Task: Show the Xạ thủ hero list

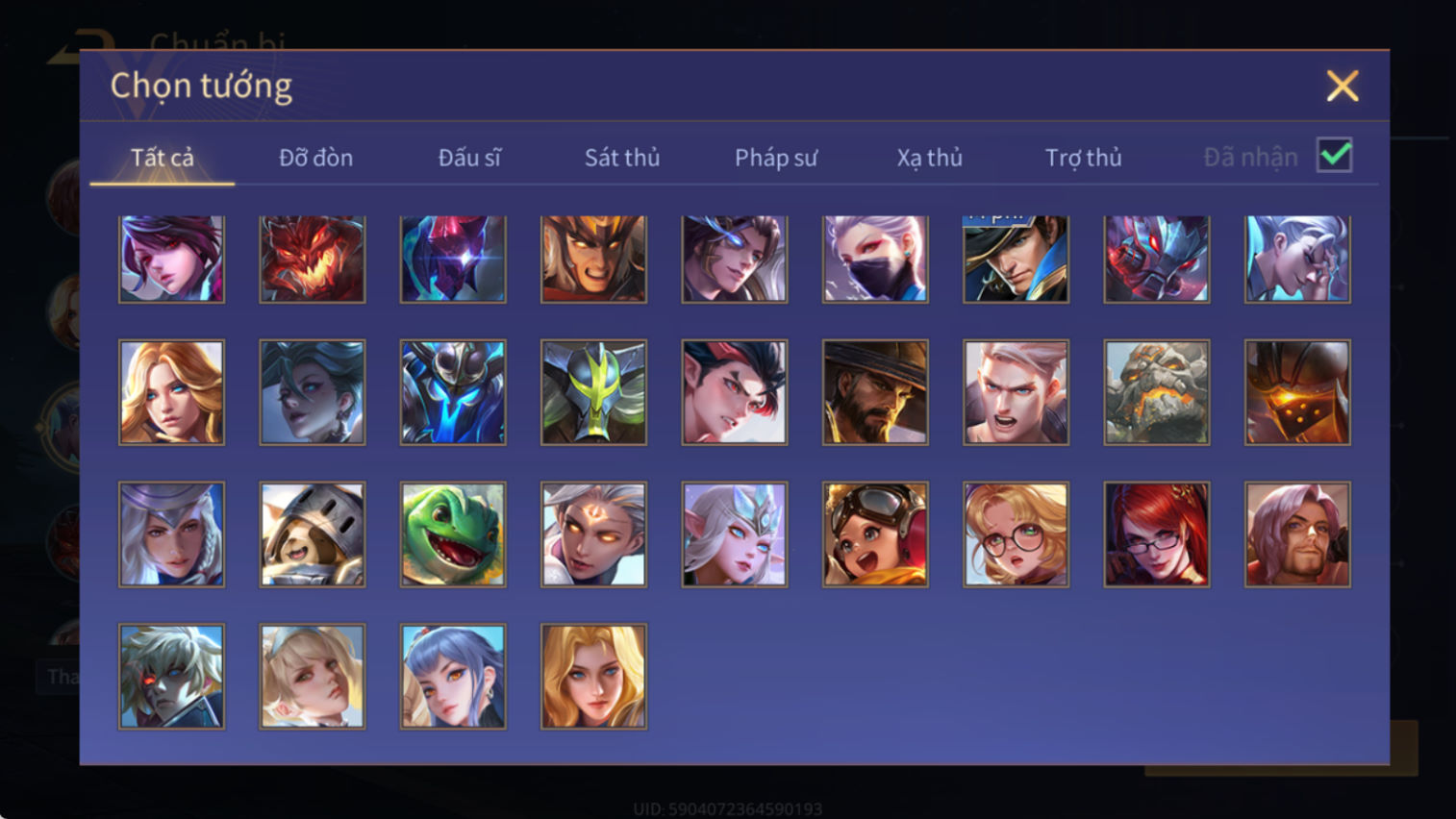Action: 929,158
